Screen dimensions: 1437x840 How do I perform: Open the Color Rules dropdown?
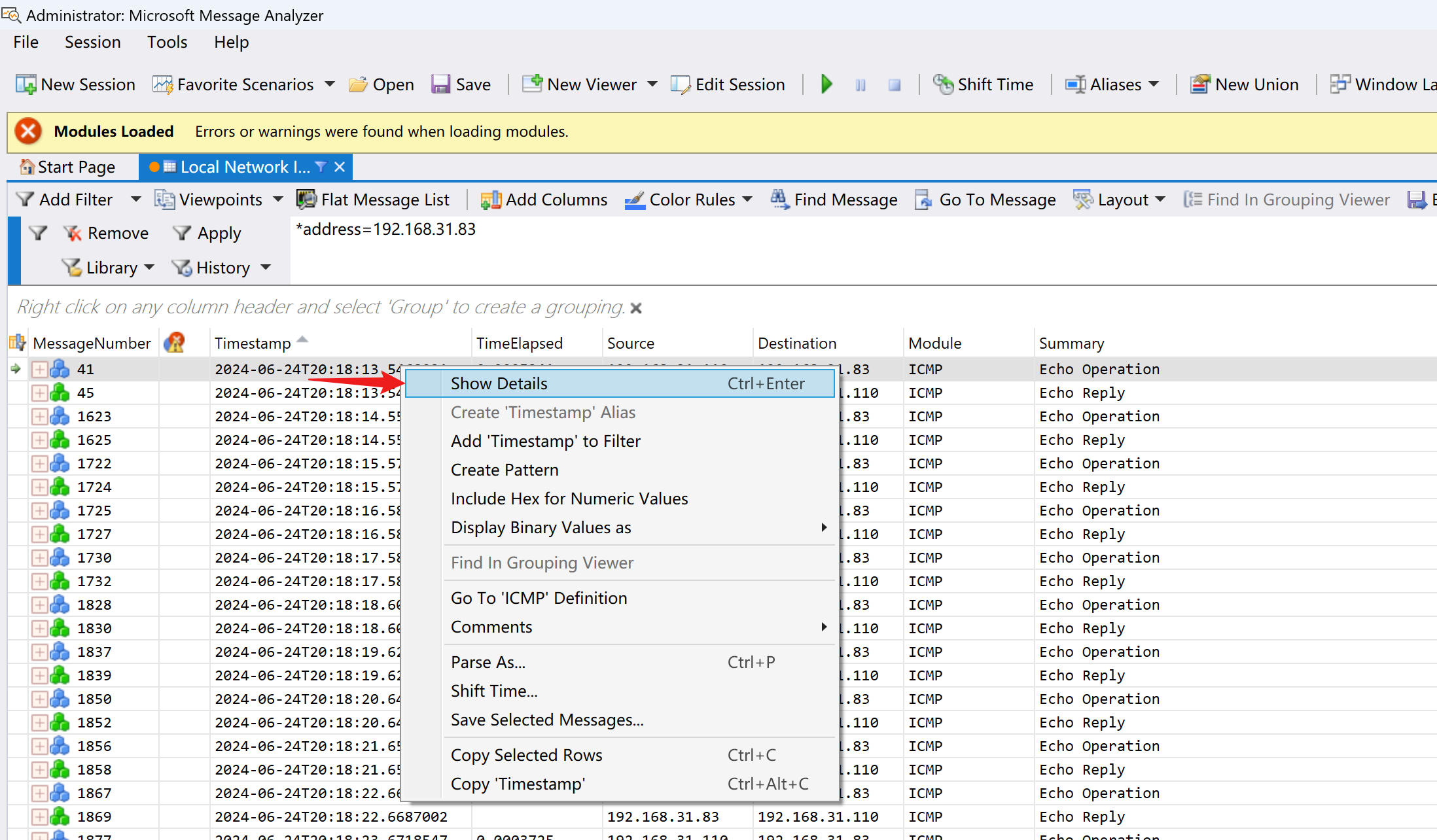click(x=748, y=200)
